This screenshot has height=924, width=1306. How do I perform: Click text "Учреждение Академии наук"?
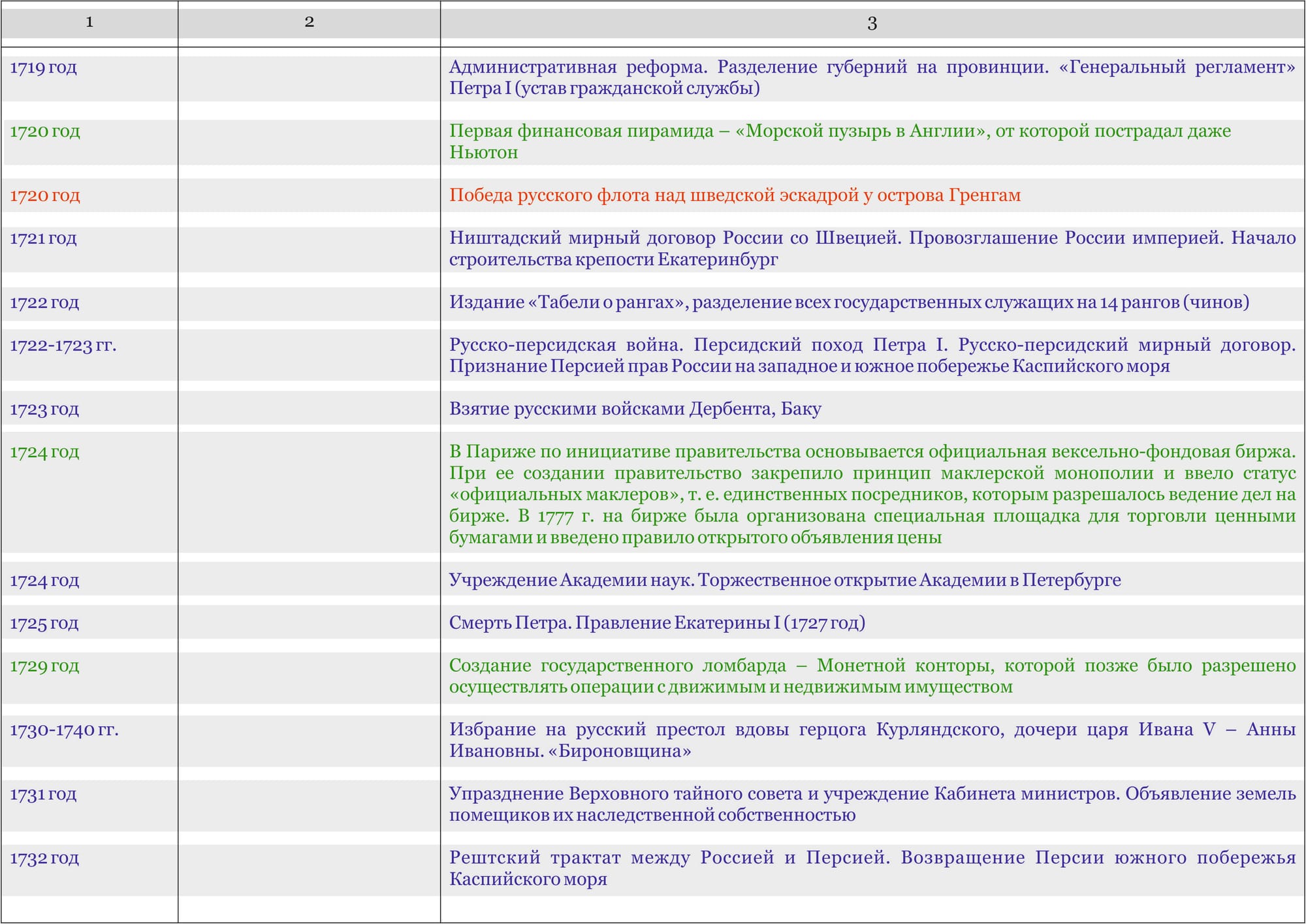point(571,581)
